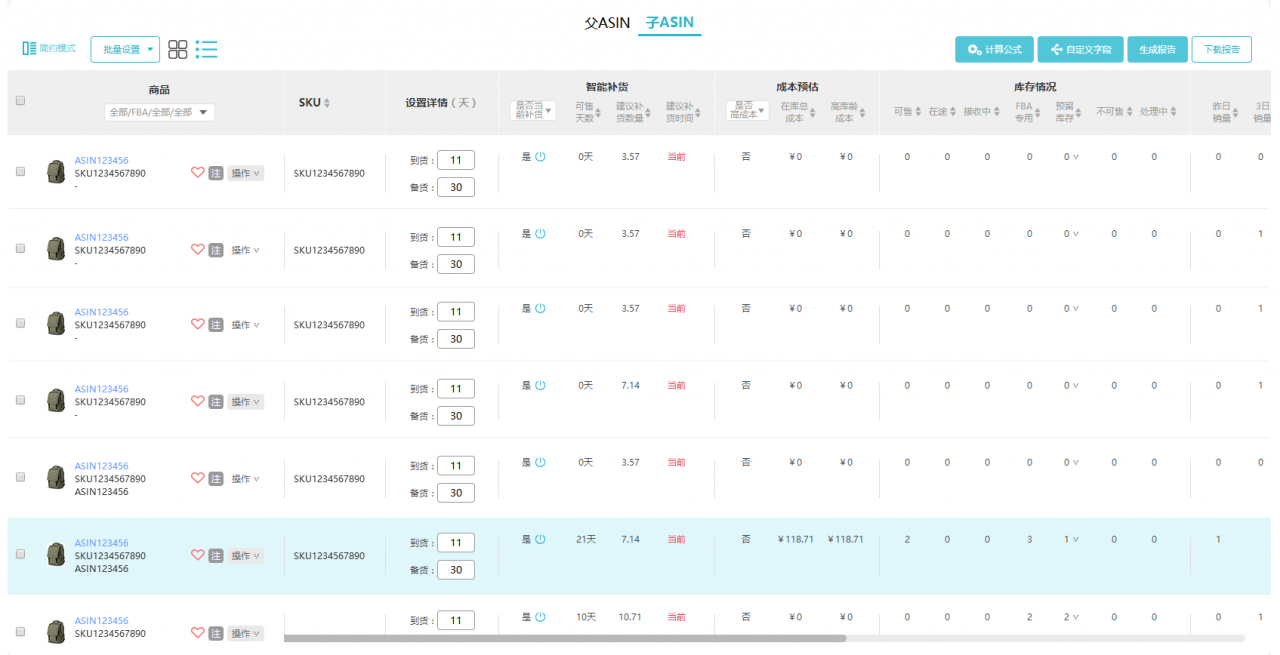This screenshot has width=1280, height=655.
Task: Sort by 处理中 column arrows
Action: [x=1173, y=112]
